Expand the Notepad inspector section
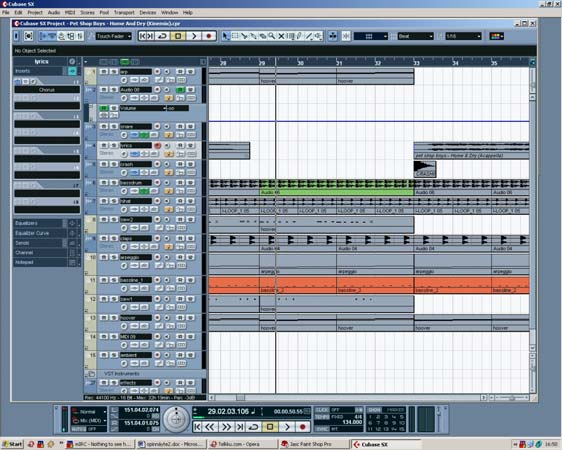This screenshot has width=562, height=450. pyautogui.click(x=47, y=262)
